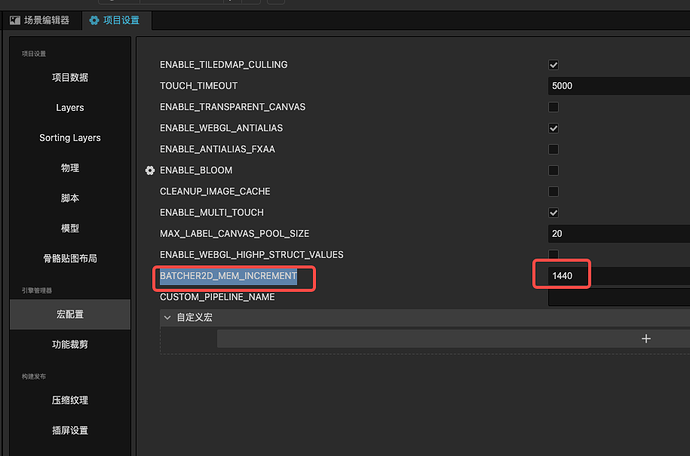Open 骨骼贴图布局 settings
The height and width of the screenshot is (456, 690).
point(70,258)
